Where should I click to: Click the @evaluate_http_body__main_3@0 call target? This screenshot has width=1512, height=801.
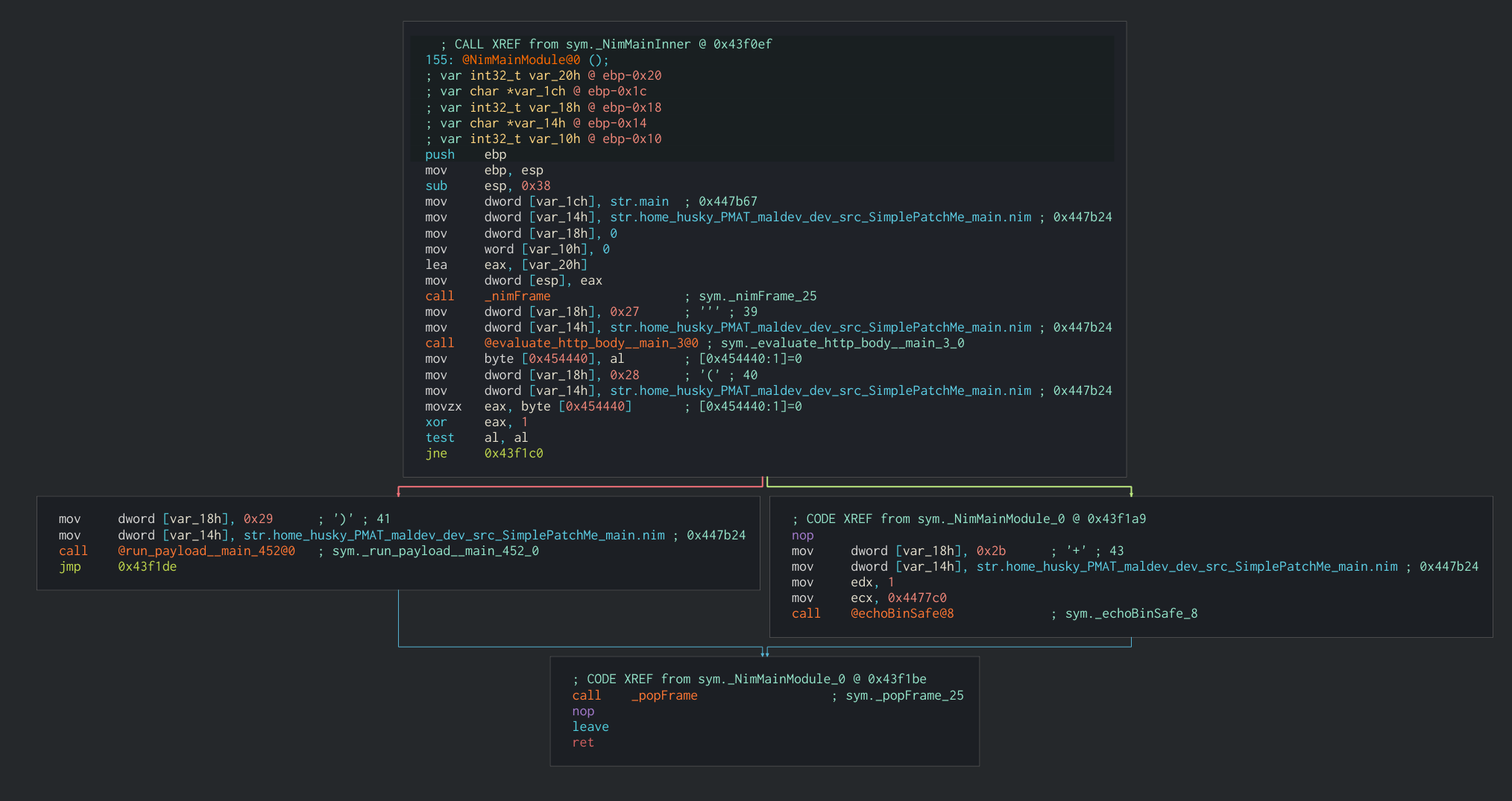tap(590, 343)
